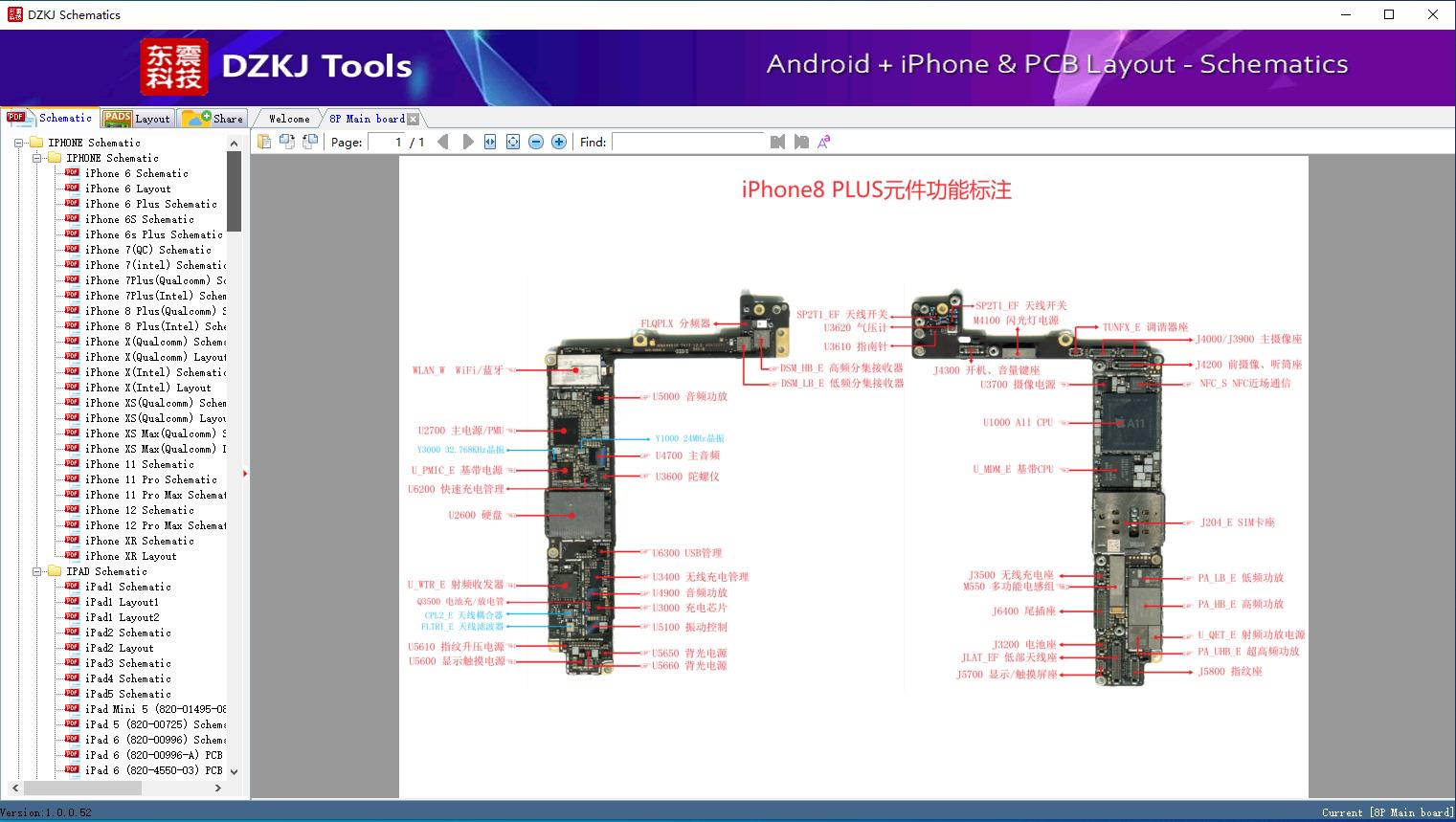Open iPhone X(Intel) Layout
This screenshot has height=822, width=1456.
click(147, 388)
